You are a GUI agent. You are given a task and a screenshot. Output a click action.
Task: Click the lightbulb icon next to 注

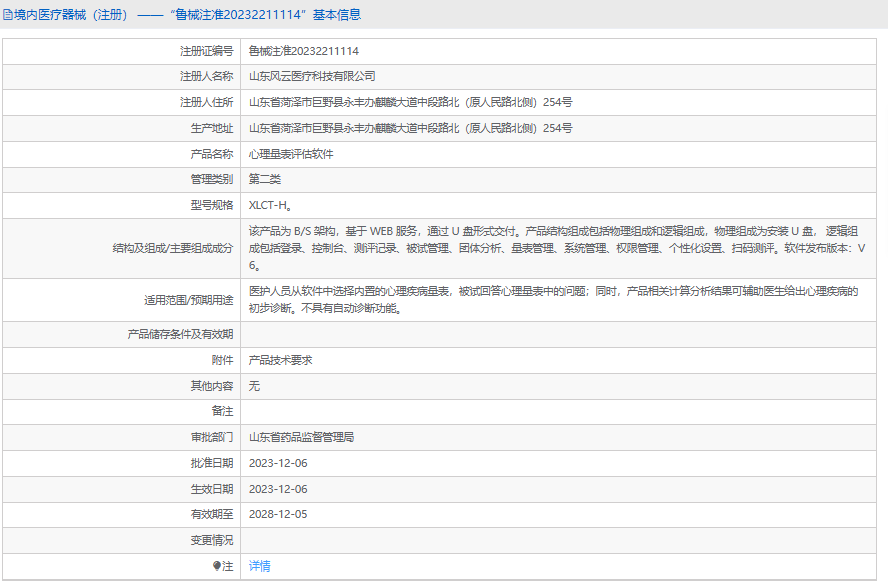coord(216,566)
